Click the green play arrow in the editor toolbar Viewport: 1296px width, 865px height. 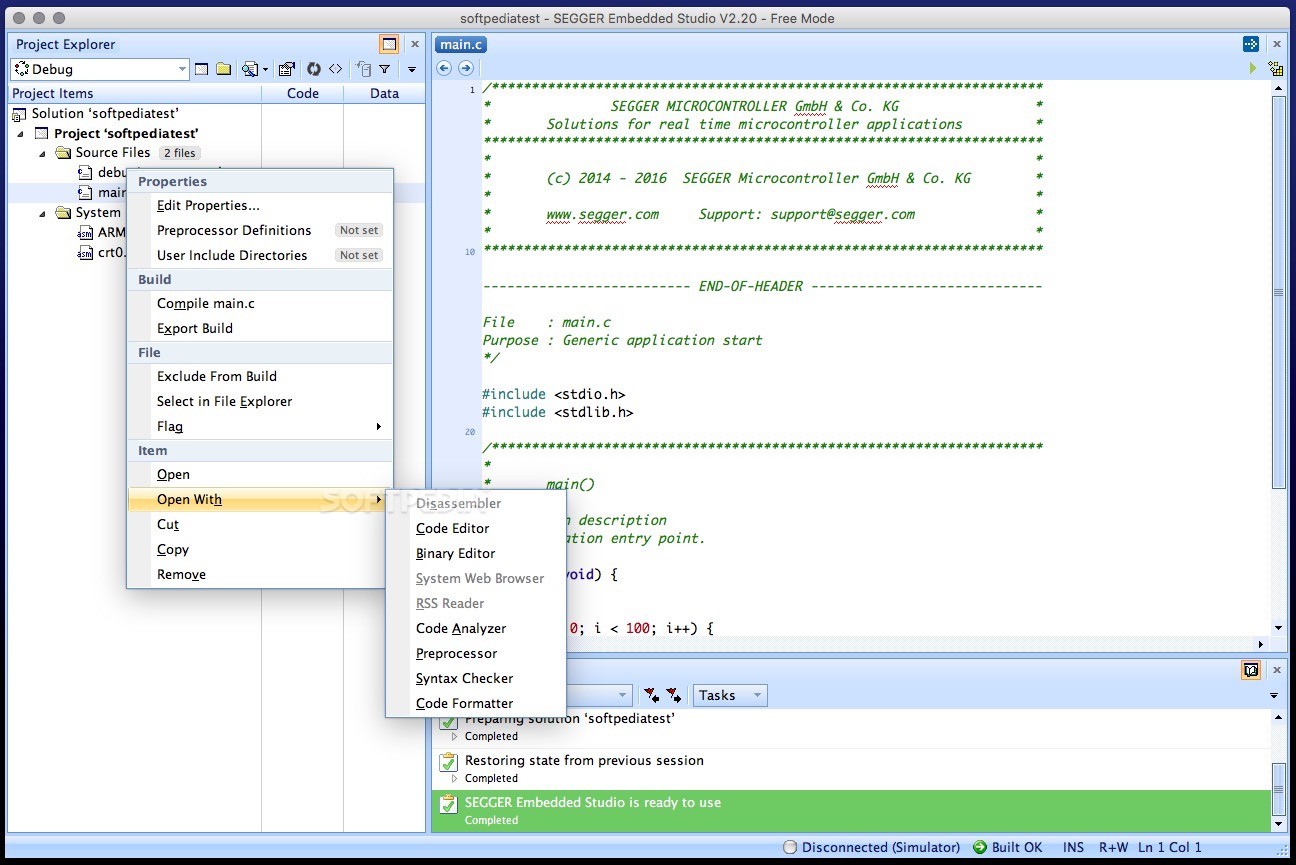point(1252,68)
